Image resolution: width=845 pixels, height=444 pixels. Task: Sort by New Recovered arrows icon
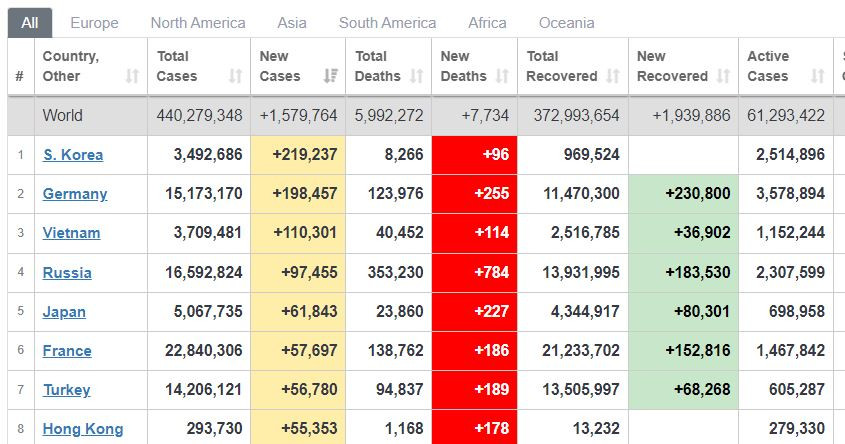[x=723, y=76]
